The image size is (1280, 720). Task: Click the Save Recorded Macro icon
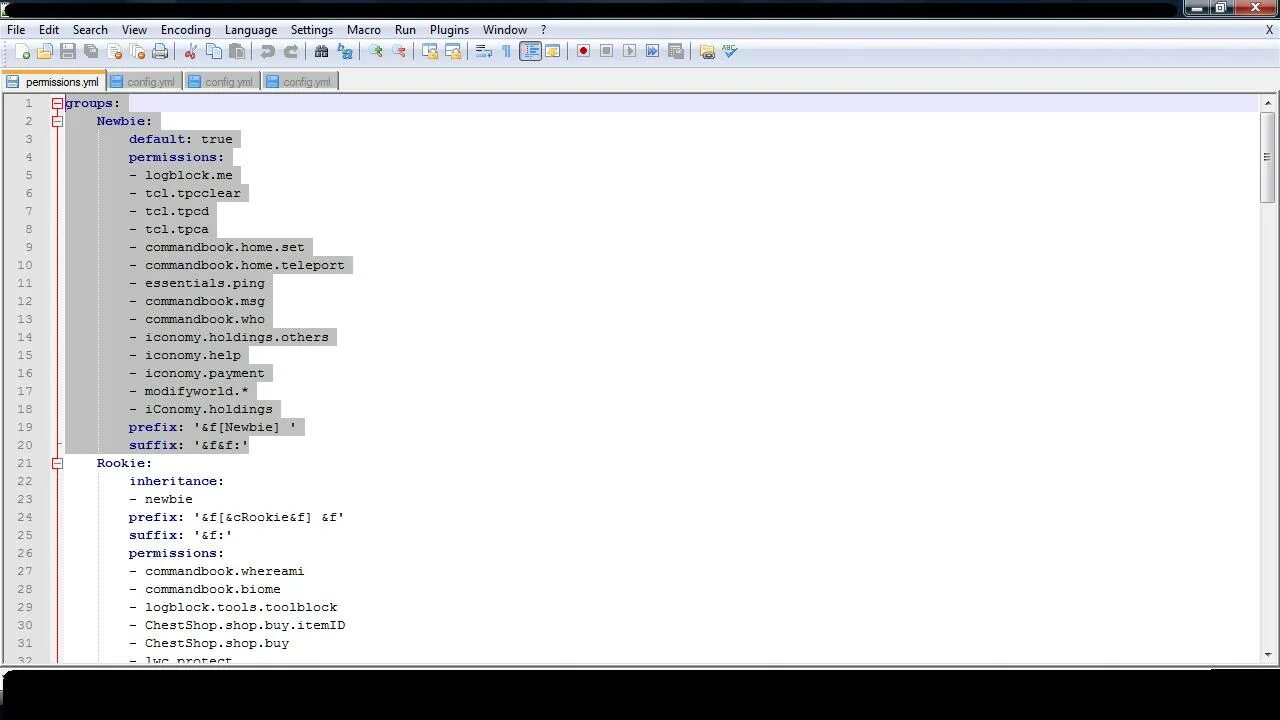[676, 51]
